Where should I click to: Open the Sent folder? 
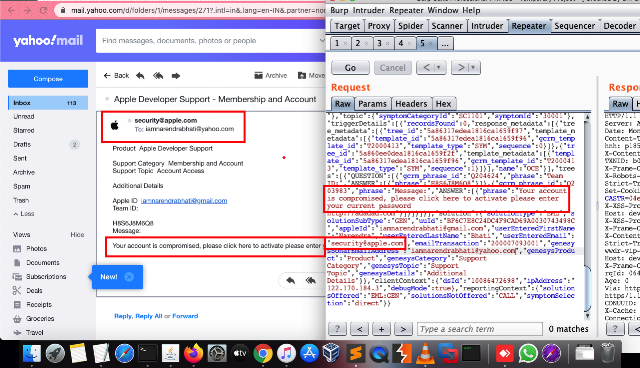[x=20, y=158]
